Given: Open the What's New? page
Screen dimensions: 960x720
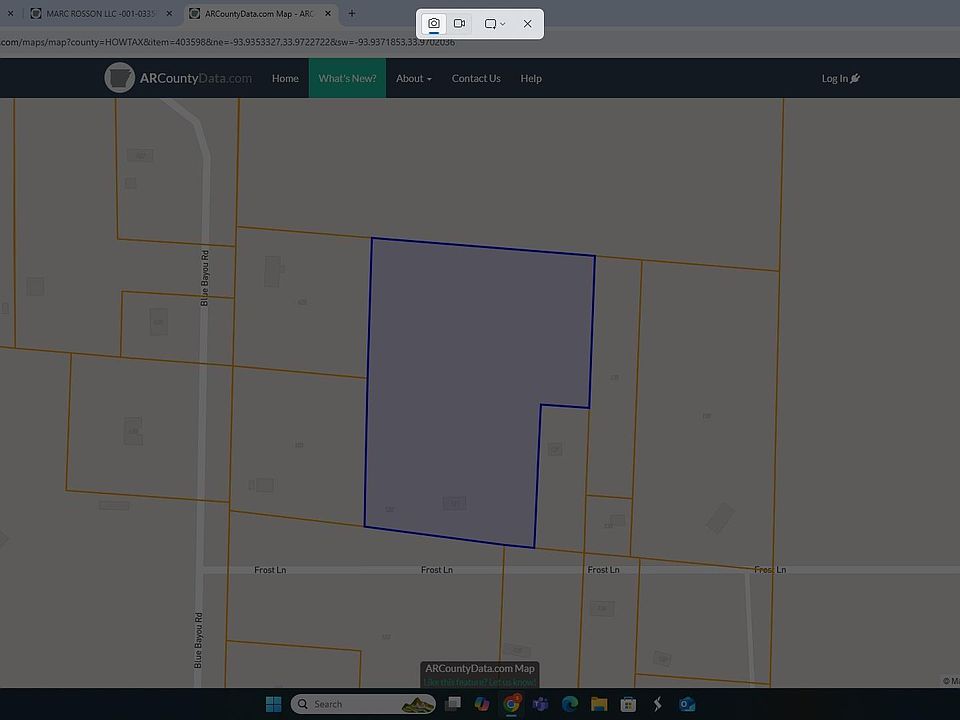Looking at the screenshot, I should click(x=347, y=78).
